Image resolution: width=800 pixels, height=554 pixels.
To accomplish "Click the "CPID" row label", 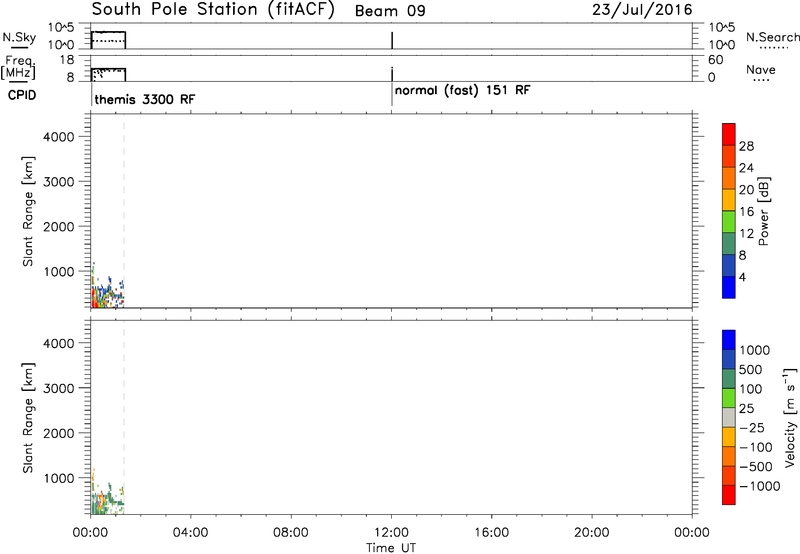I will tap(21, 95).
